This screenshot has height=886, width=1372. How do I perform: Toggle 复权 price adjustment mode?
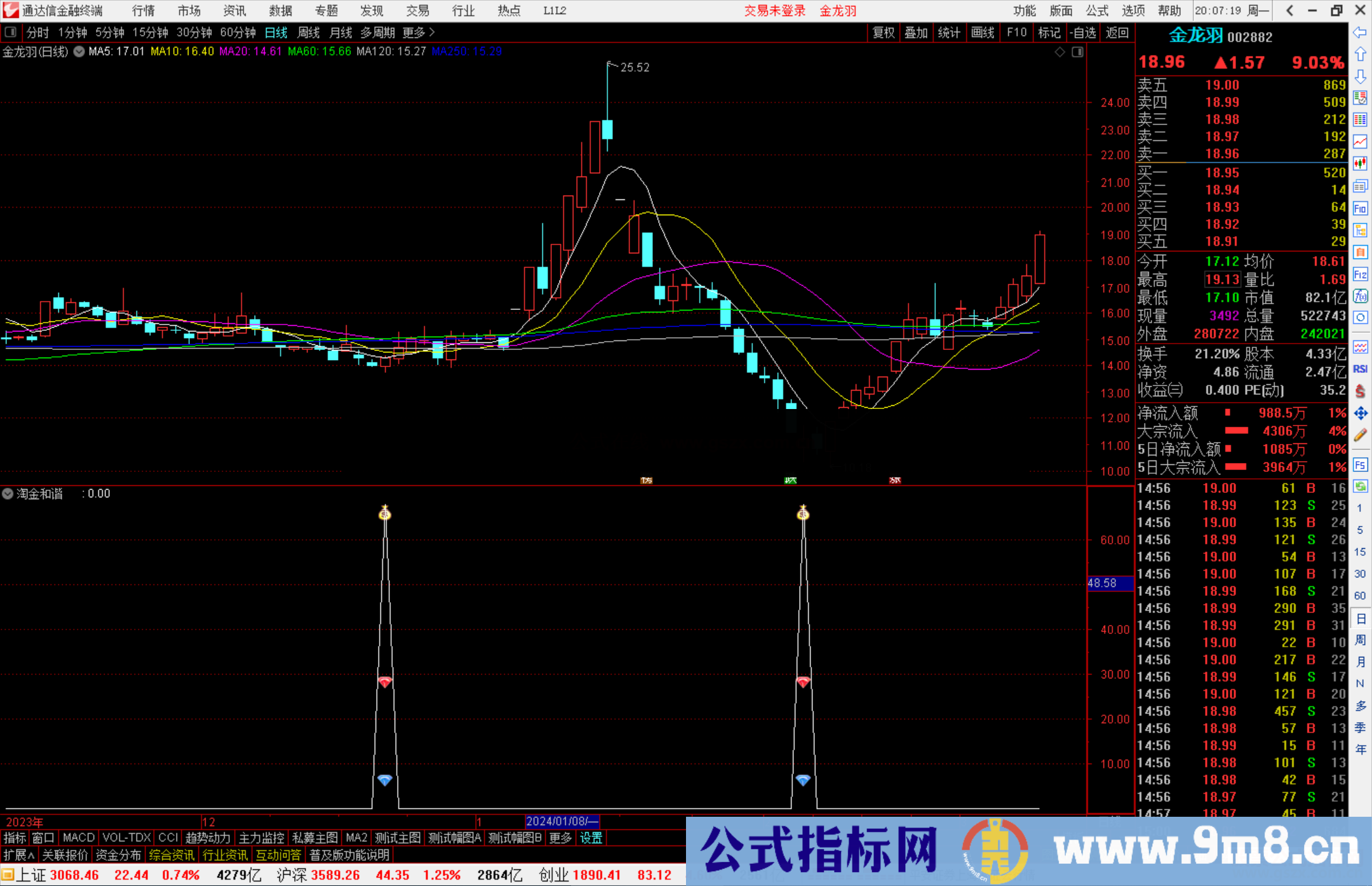(883, 32)
